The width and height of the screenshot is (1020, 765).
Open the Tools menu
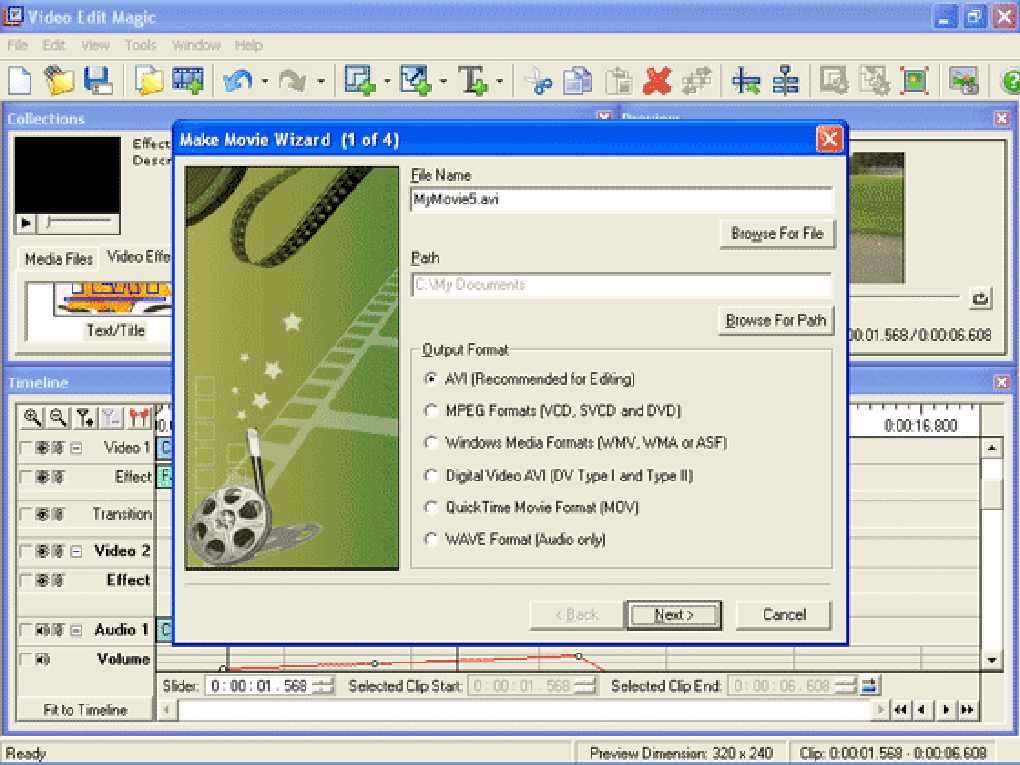pos(141,45)
